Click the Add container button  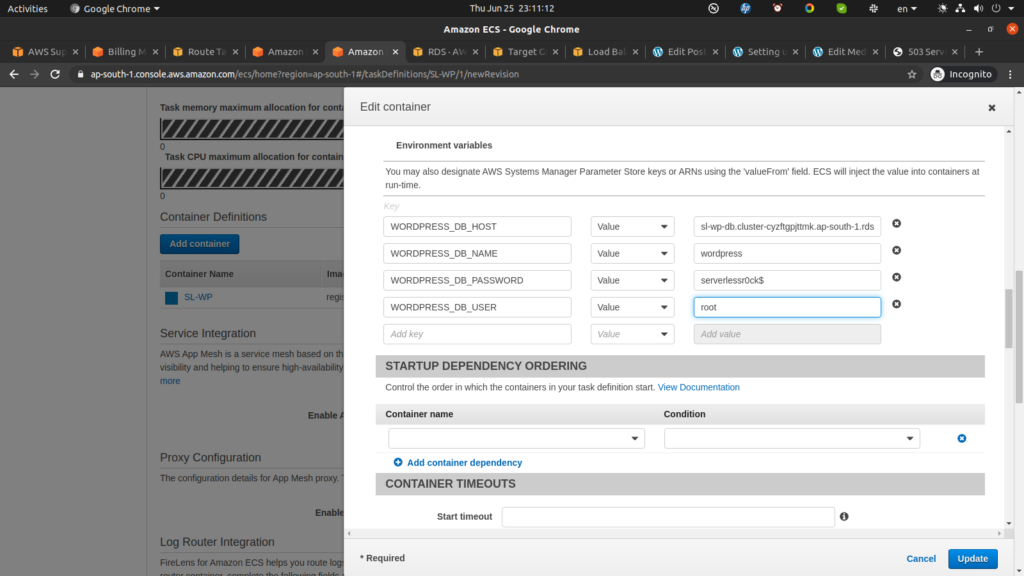coord(199,244)
